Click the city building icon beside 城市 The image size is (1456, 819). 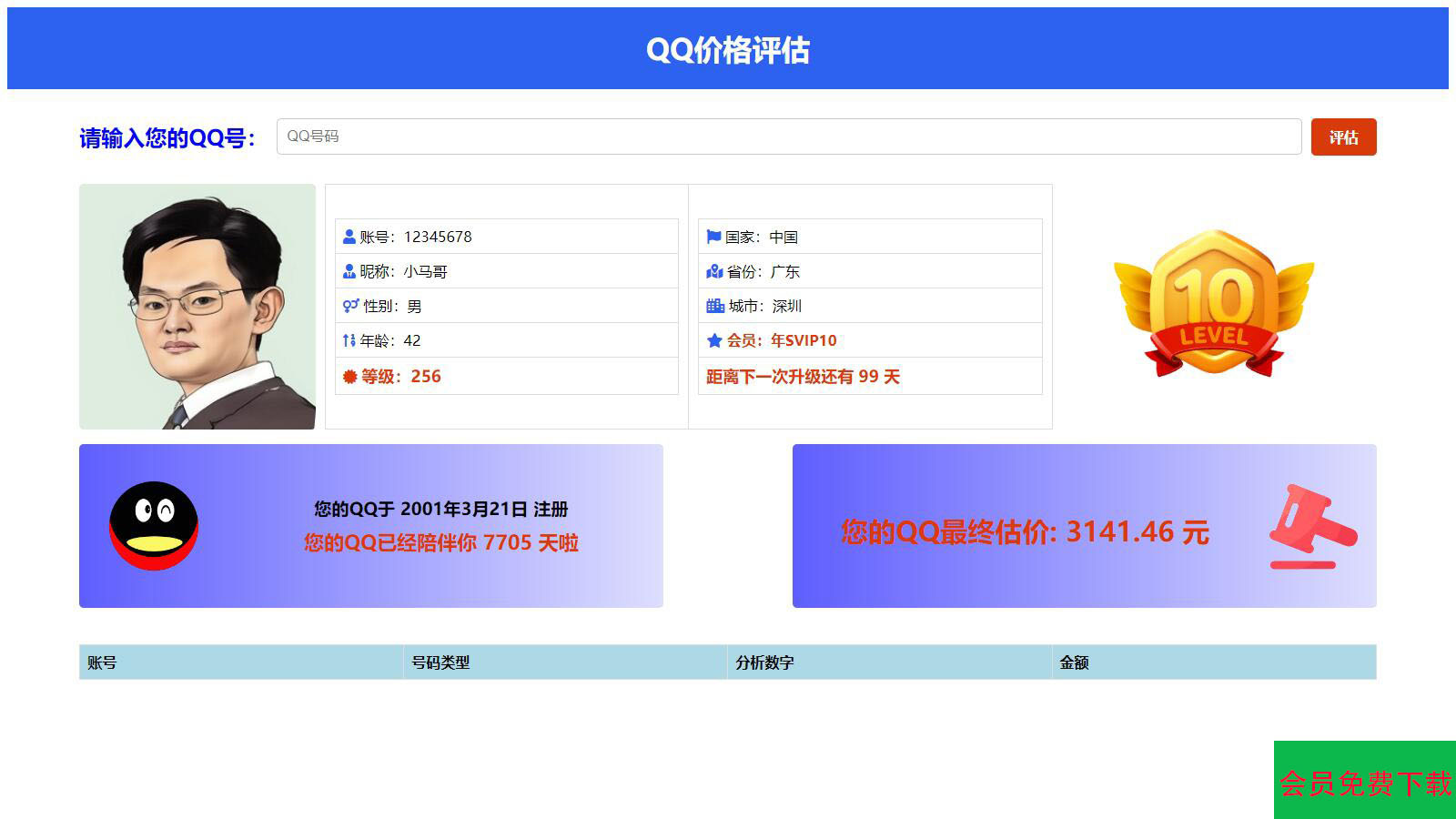point(715,306)
